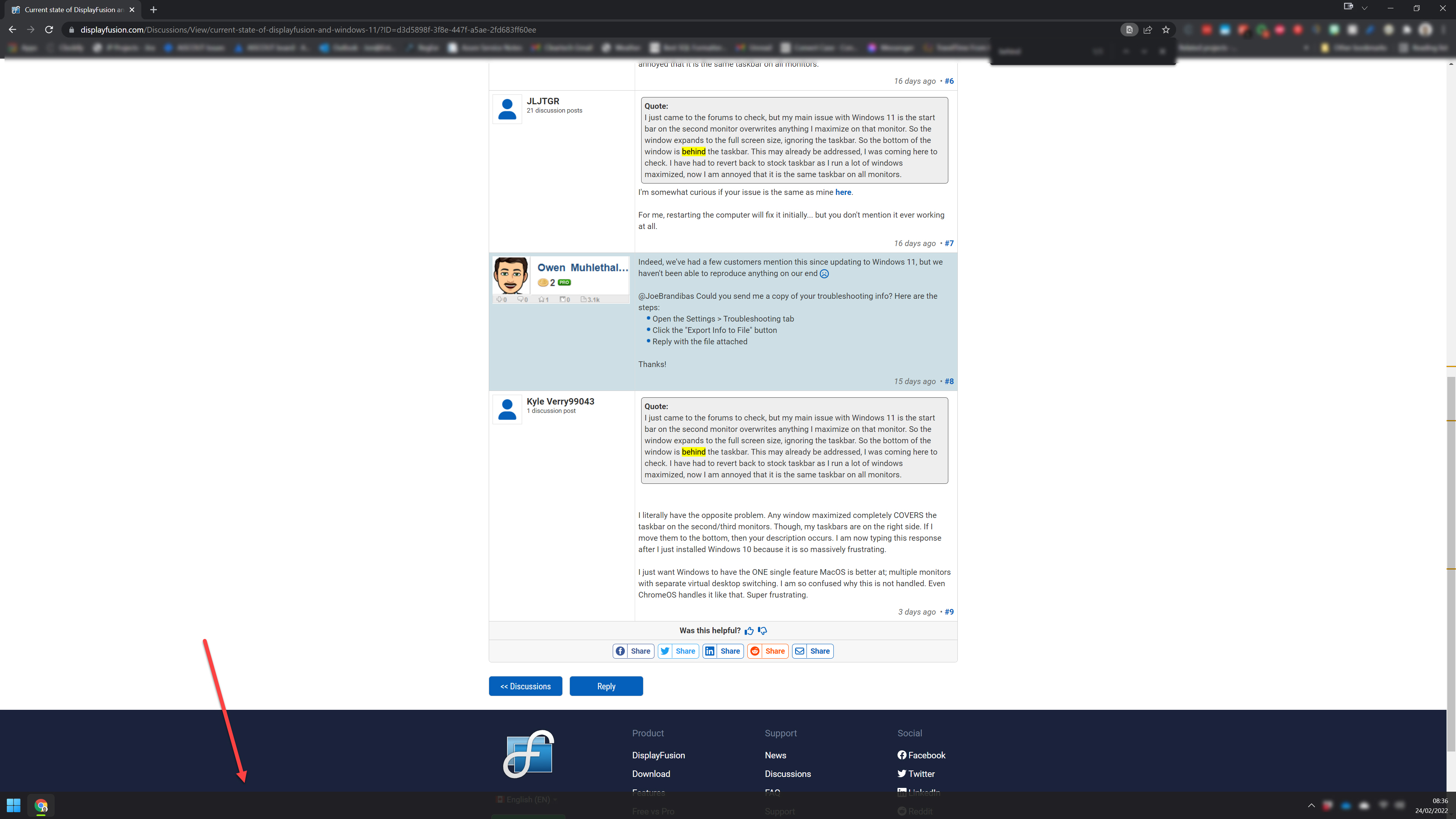Bookmark this page with the star icon
This screenshot has height=819, width=1456.
point(1166,30)
